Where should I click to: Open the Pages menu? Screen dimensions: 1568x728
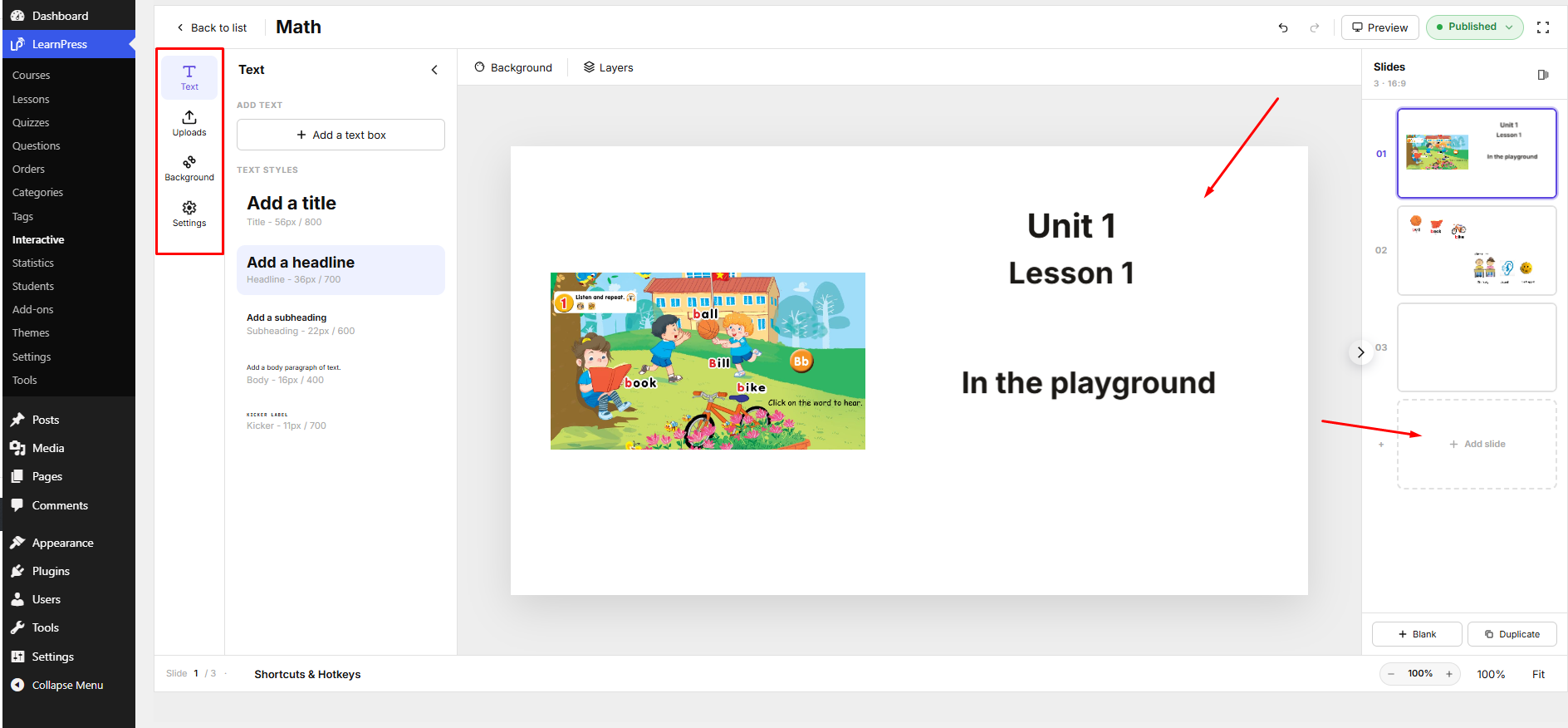(69, 476)
